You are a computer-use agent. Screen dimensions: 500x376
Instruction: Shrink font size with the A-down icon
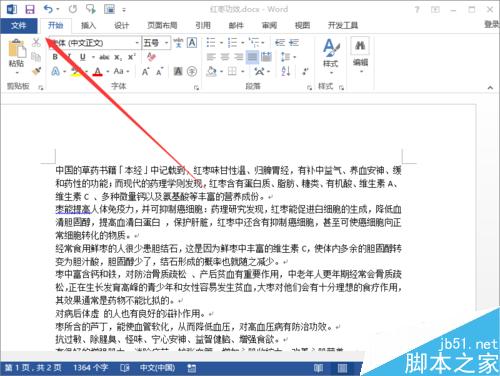pyautogui.click(x=159, y=71)
